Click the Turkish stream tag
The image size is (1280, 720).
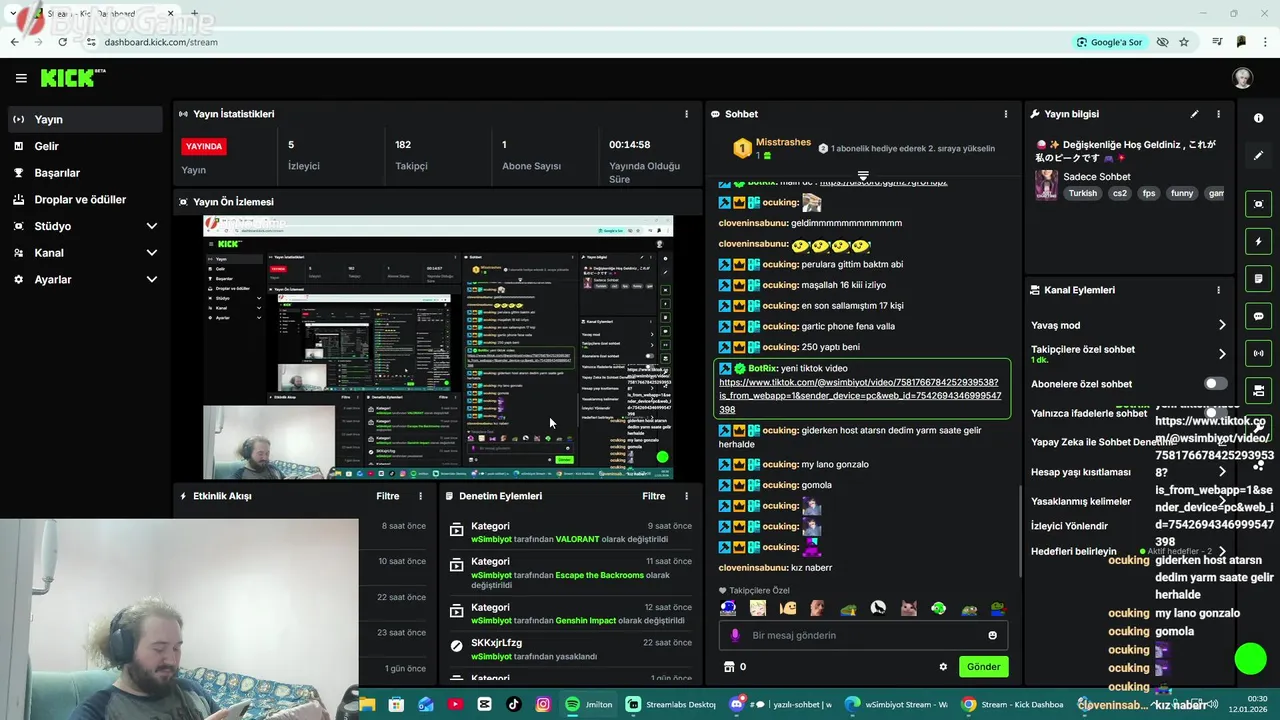point(1082,194)
